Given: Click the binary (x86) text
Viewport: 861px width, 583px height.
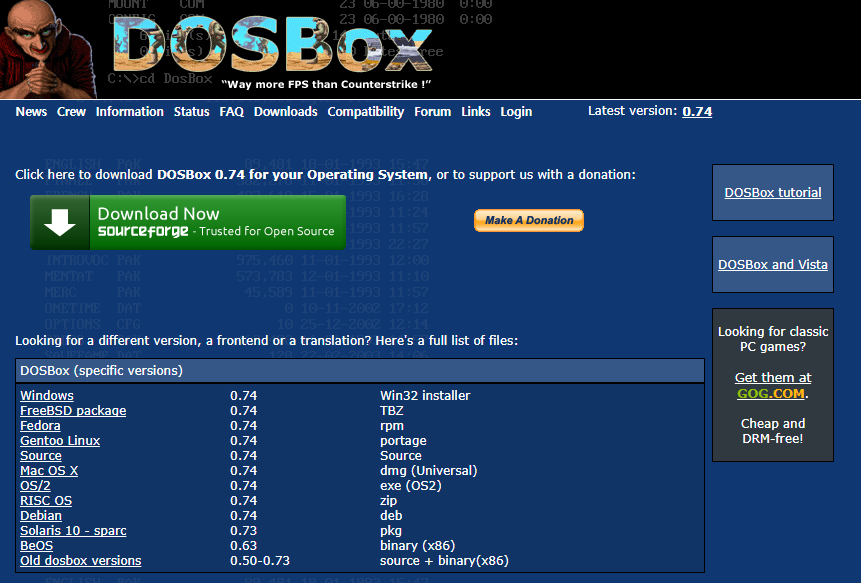Looking at the screenshot, I should (x=417, y=546).
